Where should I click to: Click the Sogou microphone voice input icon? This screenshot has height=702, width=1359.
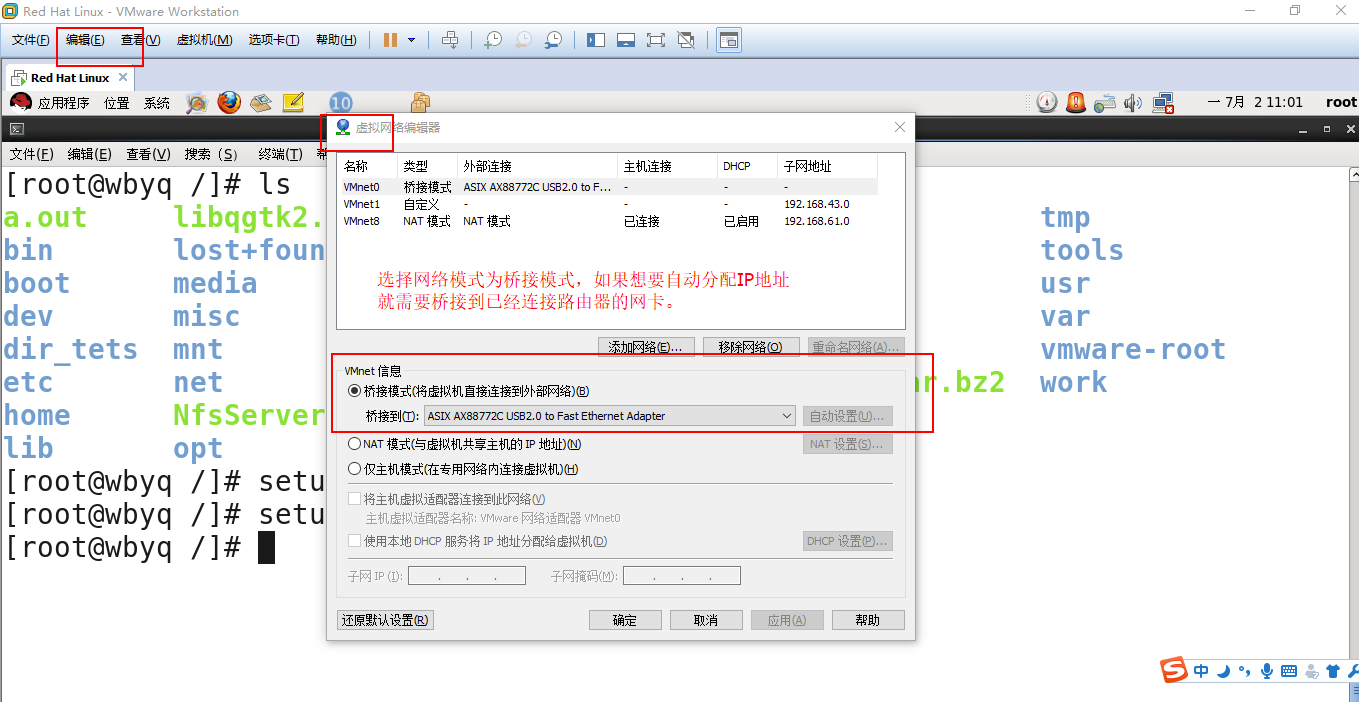pyautogui.click(x=1267, y=671)
